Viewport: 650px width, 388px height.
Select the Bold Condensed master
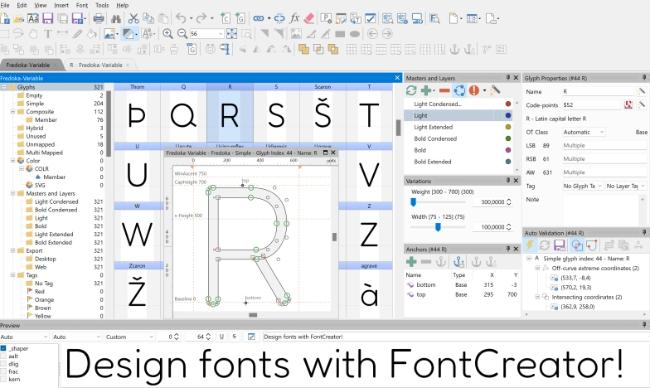458,138
